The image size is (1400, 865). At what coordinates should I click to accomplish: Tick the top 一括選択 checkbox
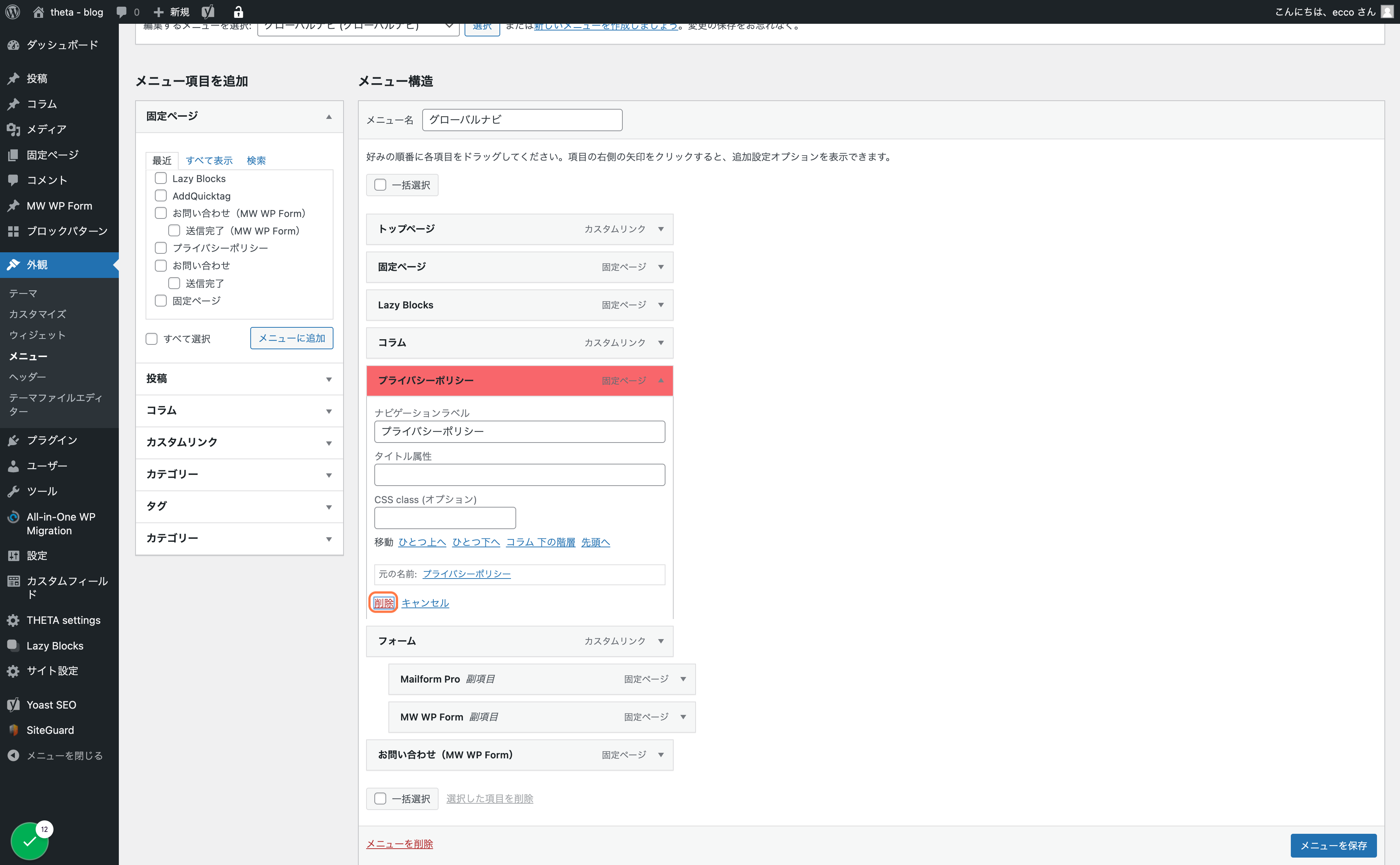(380, 185)
